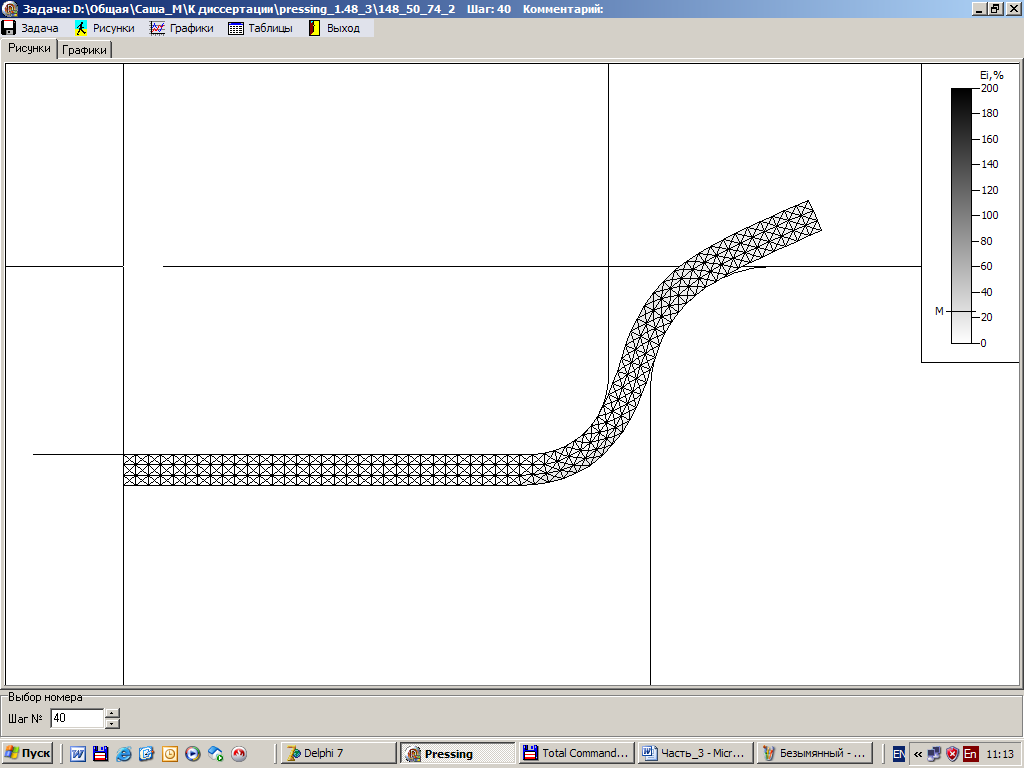This screenshot has width=1024, height=768.
Task: Click the Ei,% grayscale color scale bar
Action: click(x=960, y=215)
